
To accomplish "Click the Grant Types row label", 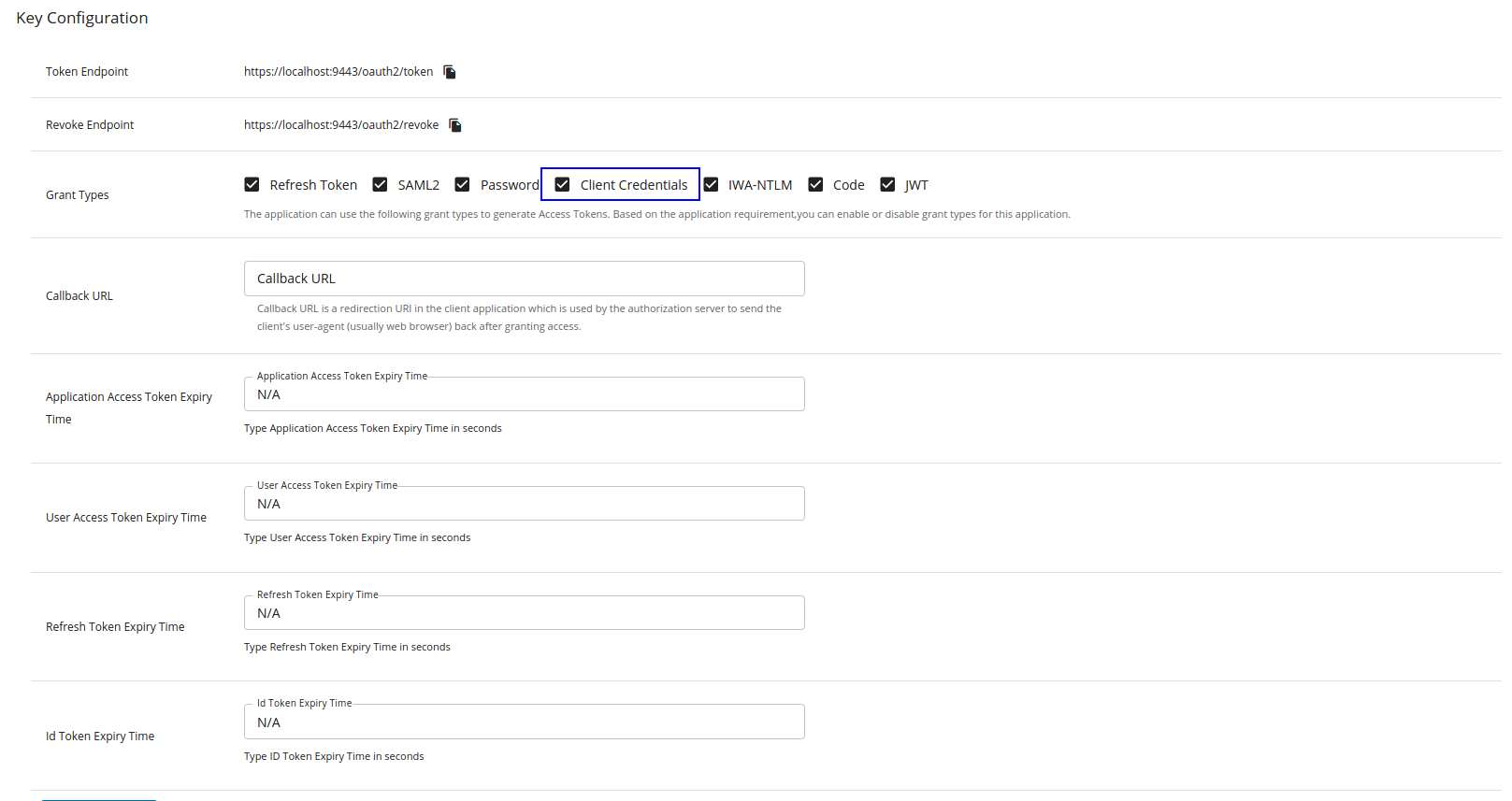I will coord(78,195).
